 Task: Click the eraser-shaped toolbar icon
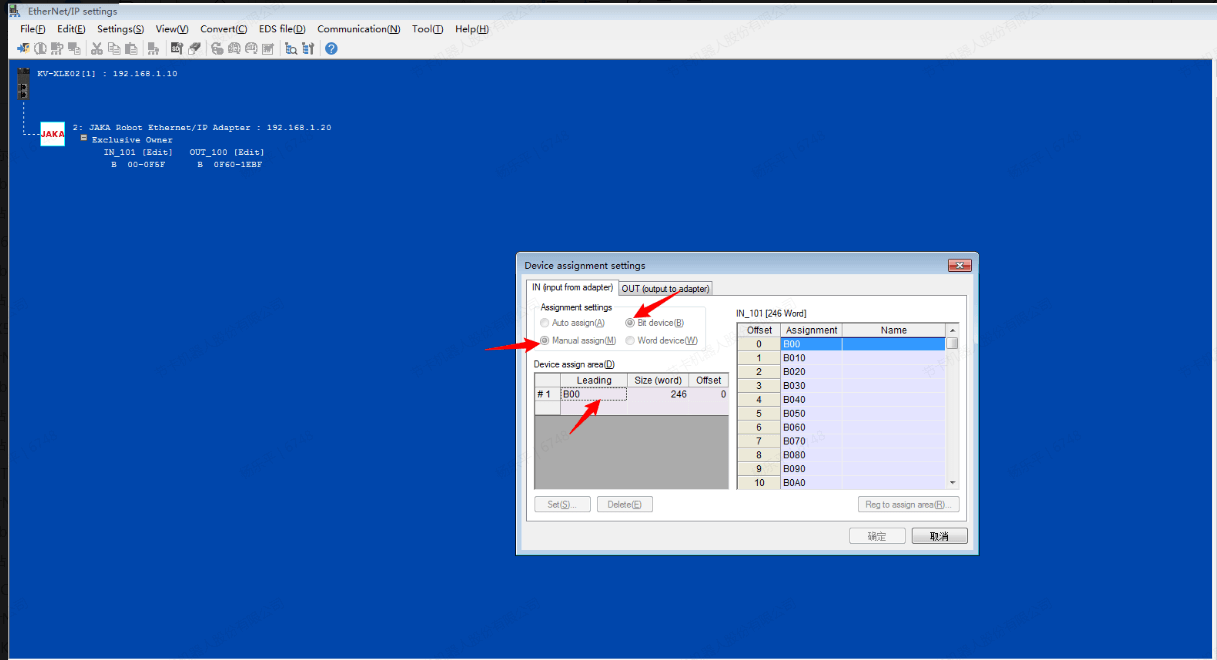[195, 48]
